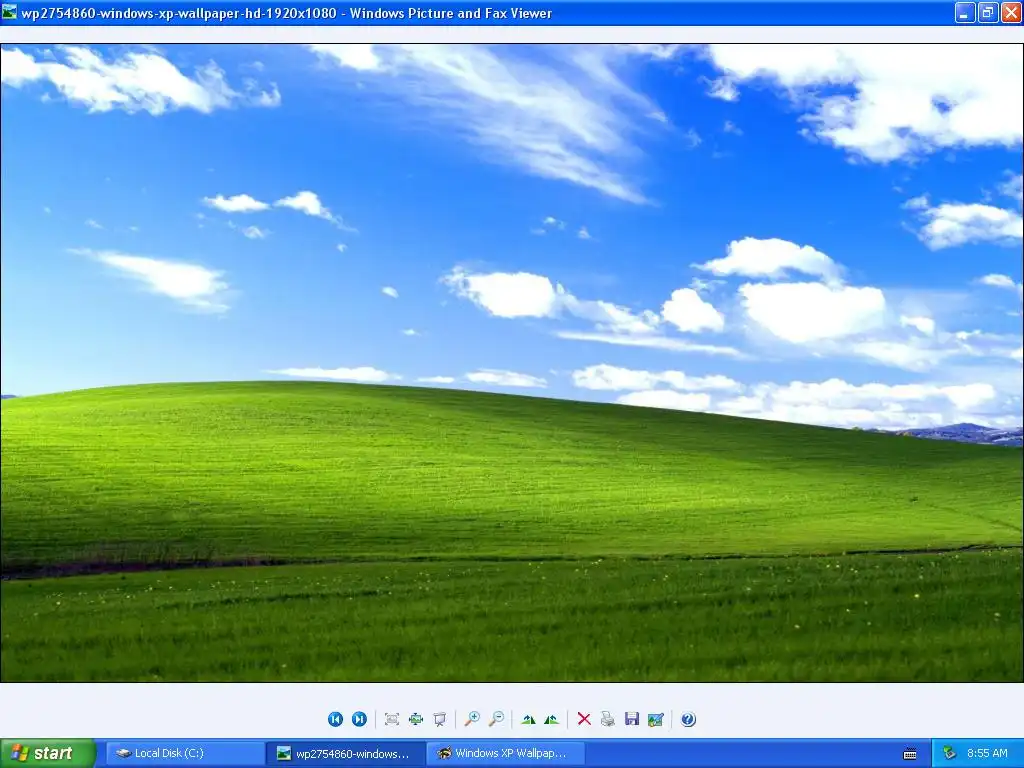
Task: Open image for editing
Action: pyautogui.click(x=656, y=719)
